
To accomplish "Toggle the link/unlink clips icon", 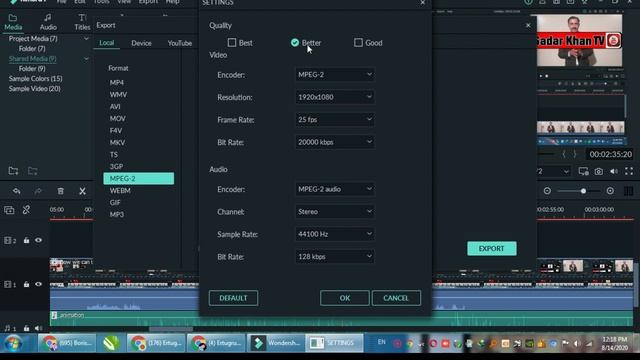I will [x=27, y=210].
